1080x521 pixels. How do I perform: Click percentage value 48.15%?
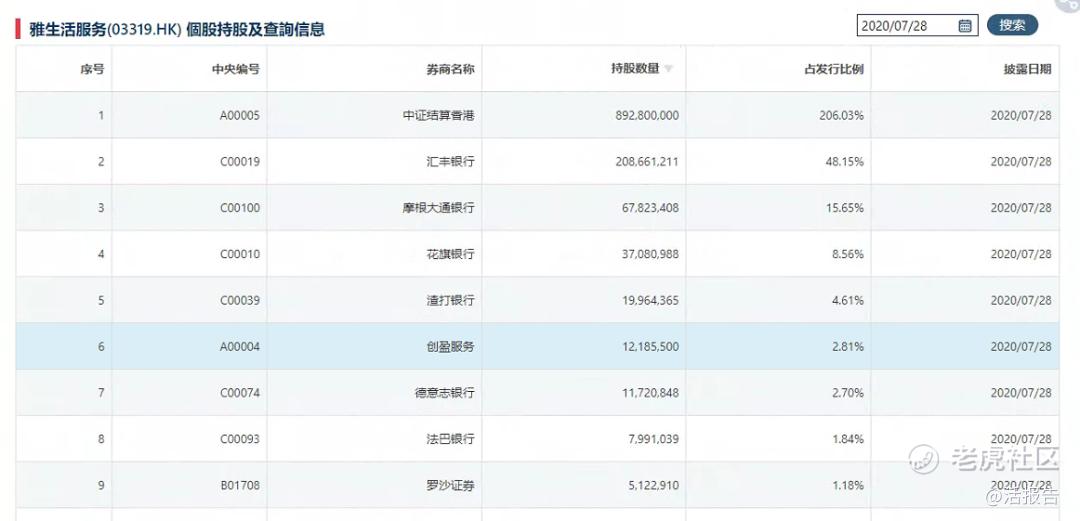click(x=845, y=161)
